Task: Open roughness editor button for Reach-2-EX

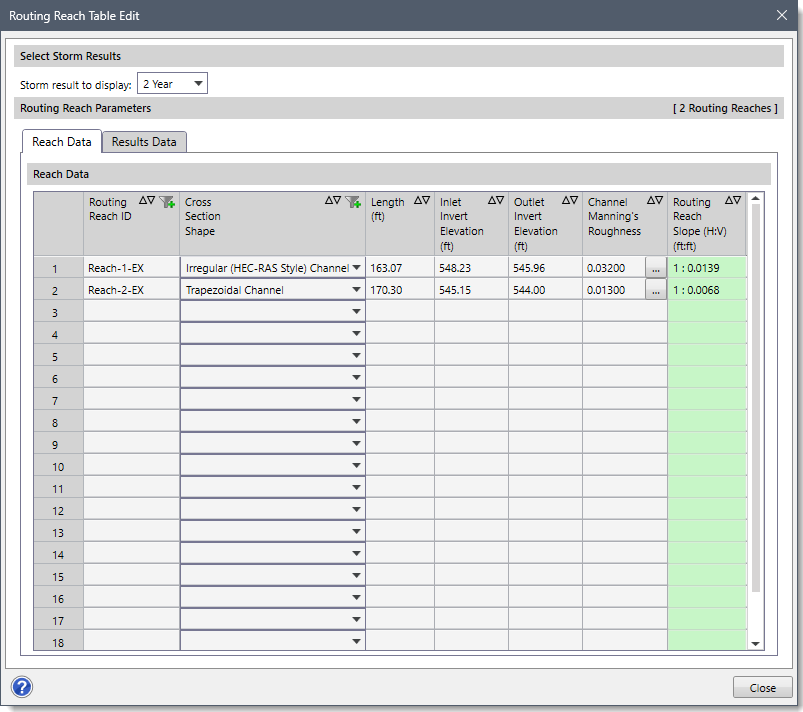Action: [656, 290]
